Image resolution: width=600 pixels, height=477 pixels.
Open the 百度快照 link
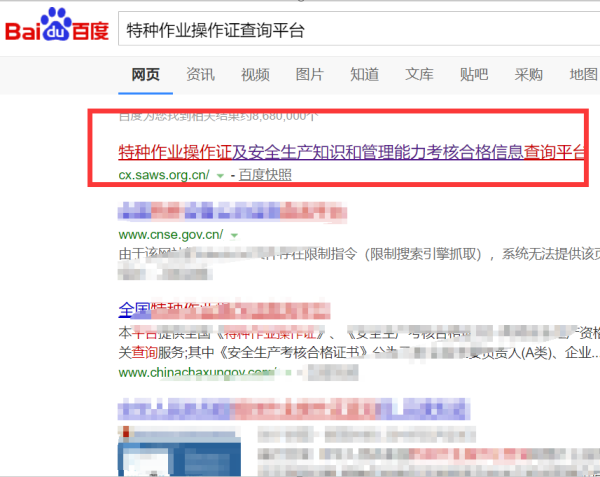265,175
